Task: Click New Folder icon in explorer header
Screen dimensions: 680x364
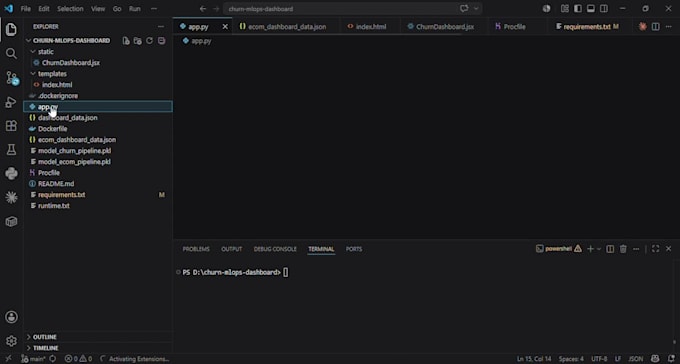Action: pyautogui.click(x=137, y=41)
